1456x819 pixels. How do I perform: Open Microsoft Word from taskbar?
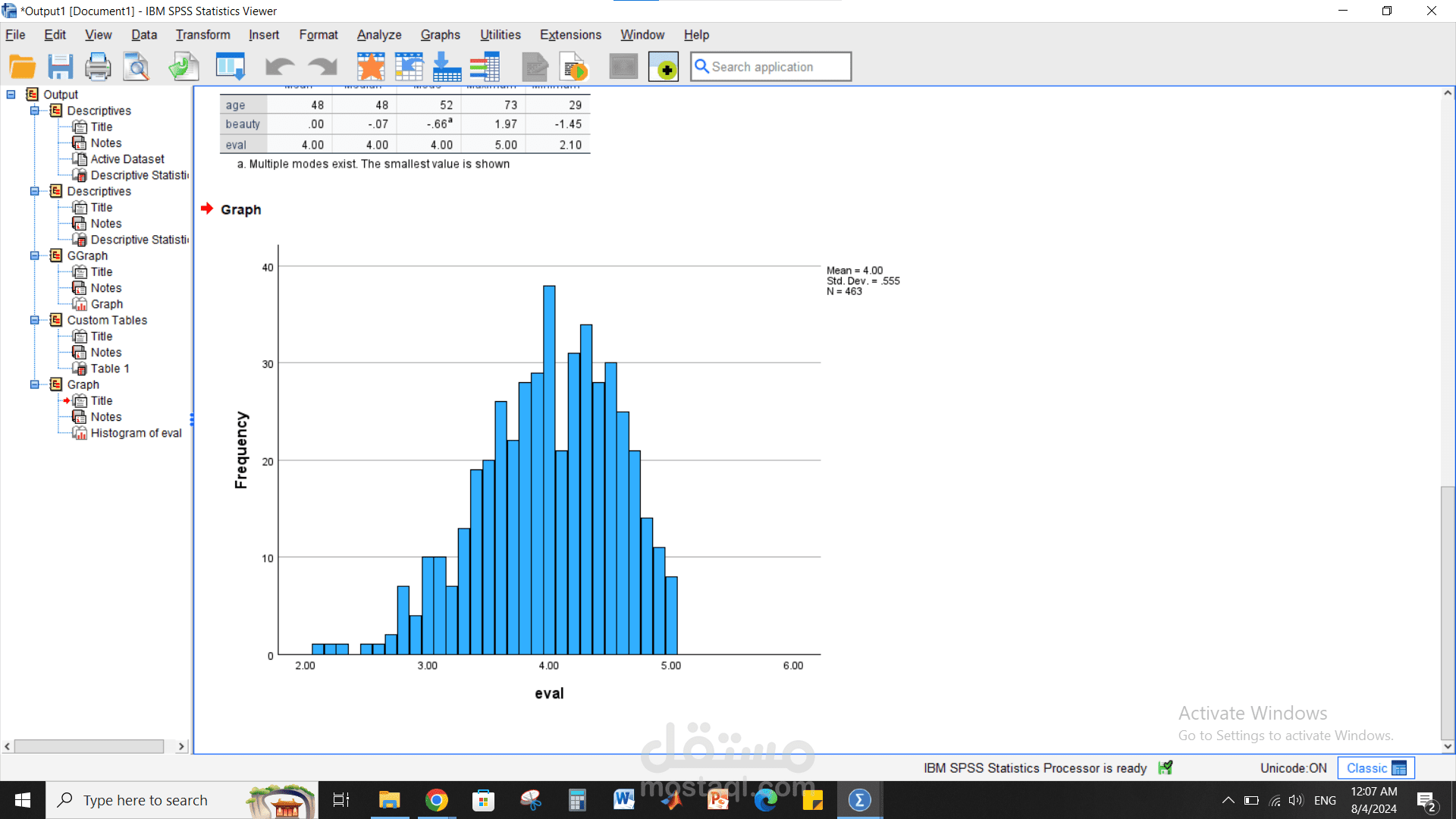[623, 800]
